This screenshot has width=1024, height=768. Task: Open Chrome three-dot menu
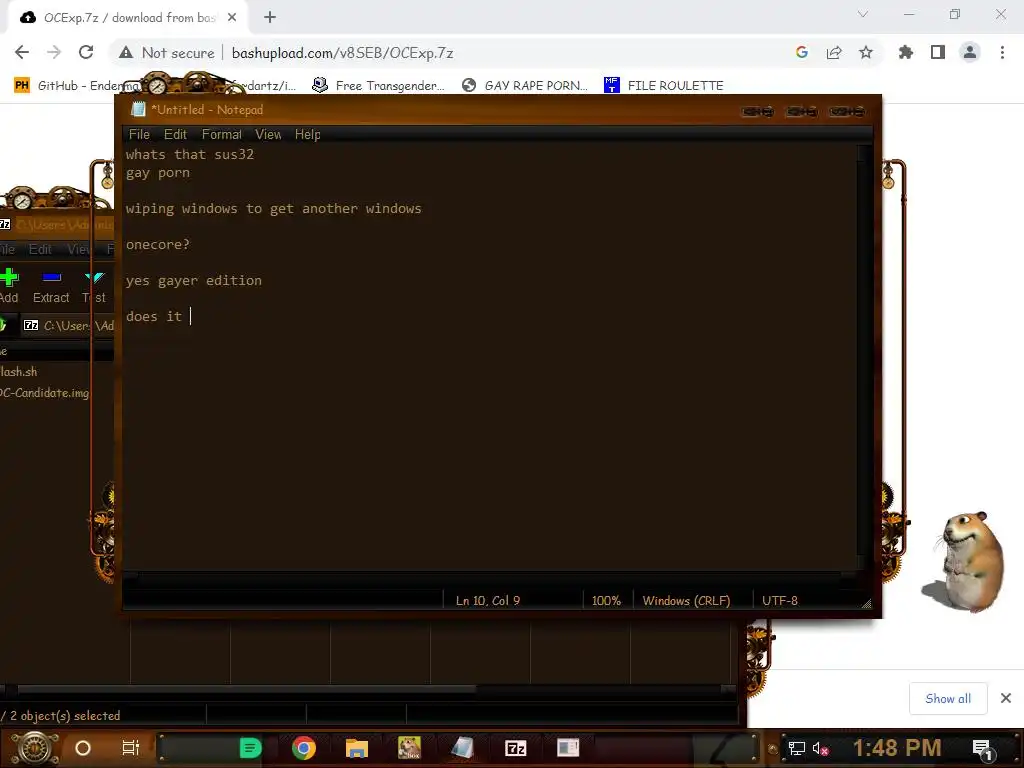tap(1002, 52)
